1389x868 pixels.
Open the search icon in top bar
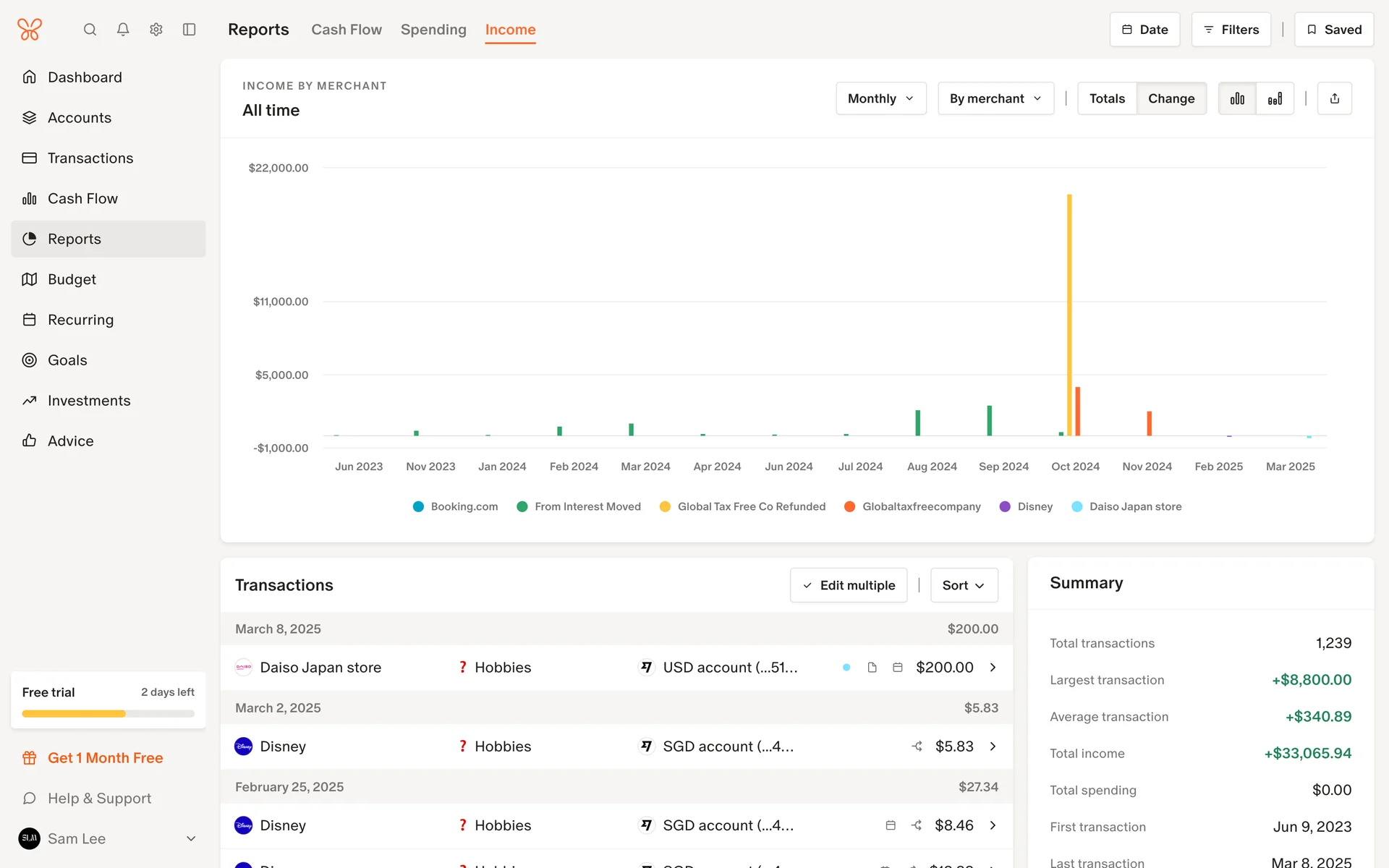[90, 30]
